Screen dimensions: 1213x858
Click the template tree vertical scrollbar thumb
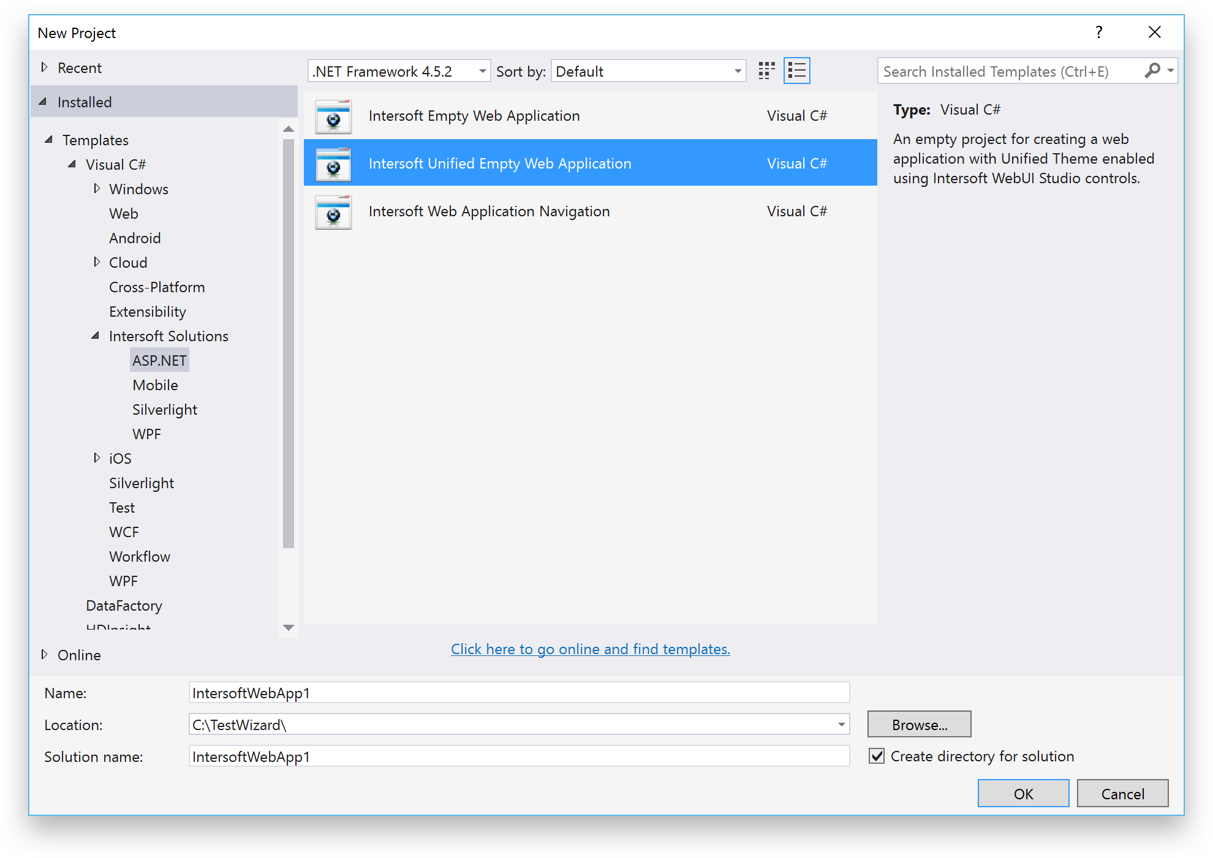point(289,343)
